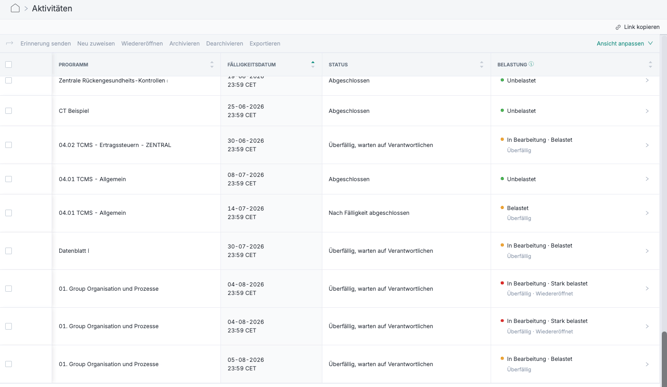Open chevron of row due 05-08-2026
The width and height of the screenshot is (667, 387).
647,364
